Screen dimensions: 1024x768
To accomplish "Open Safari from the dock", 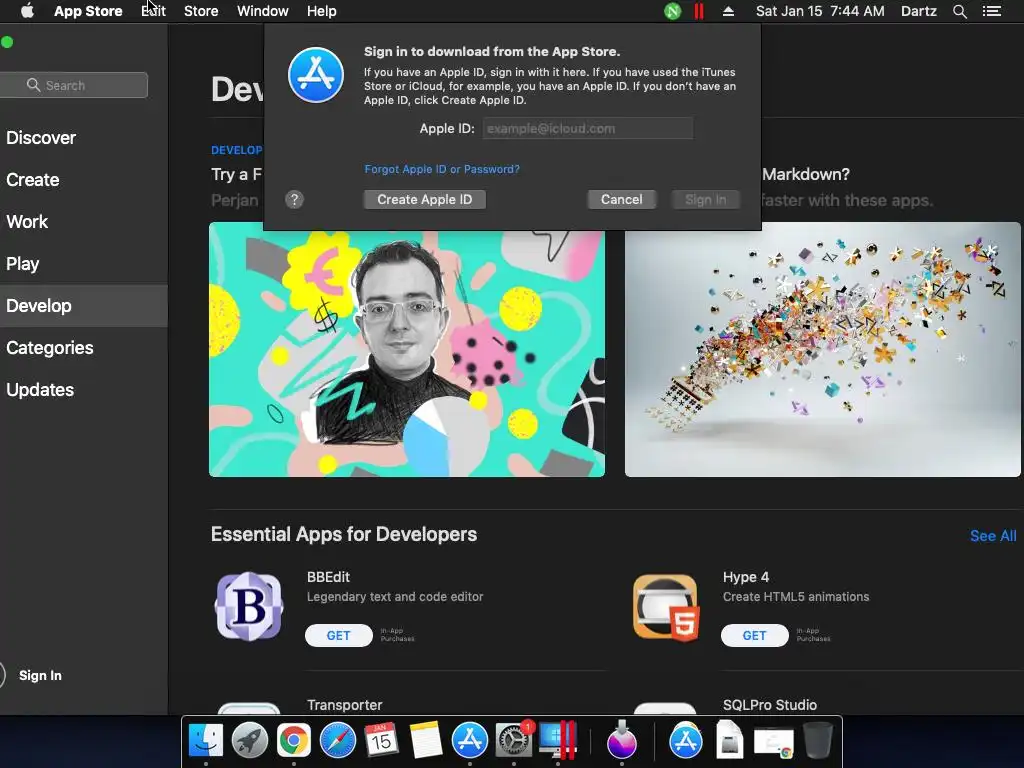I will tap(337, 740).
